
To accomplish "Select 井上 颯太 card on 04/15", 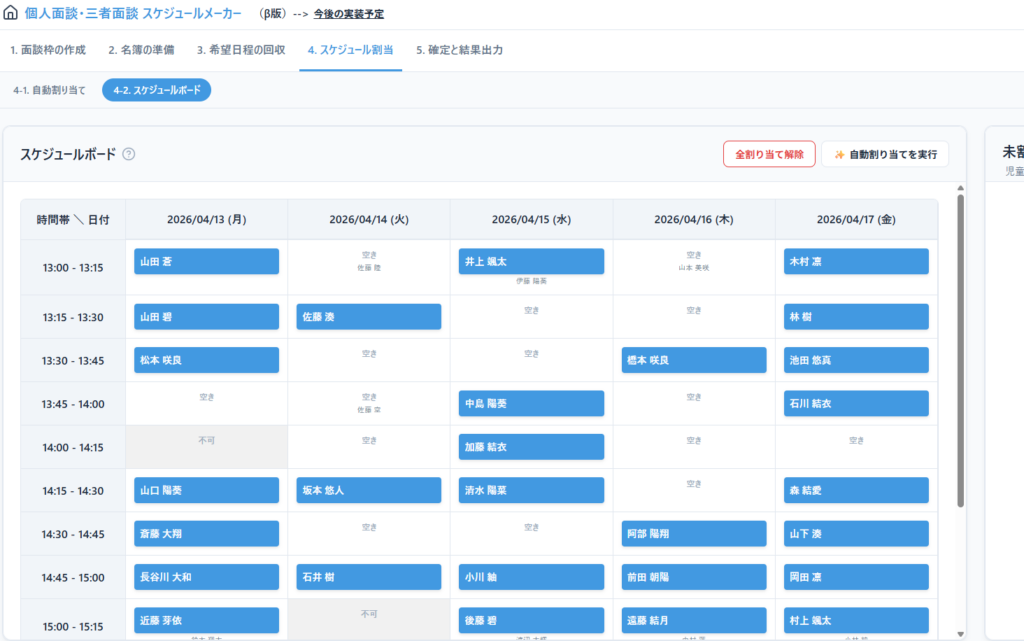I will tap(531, 261).
